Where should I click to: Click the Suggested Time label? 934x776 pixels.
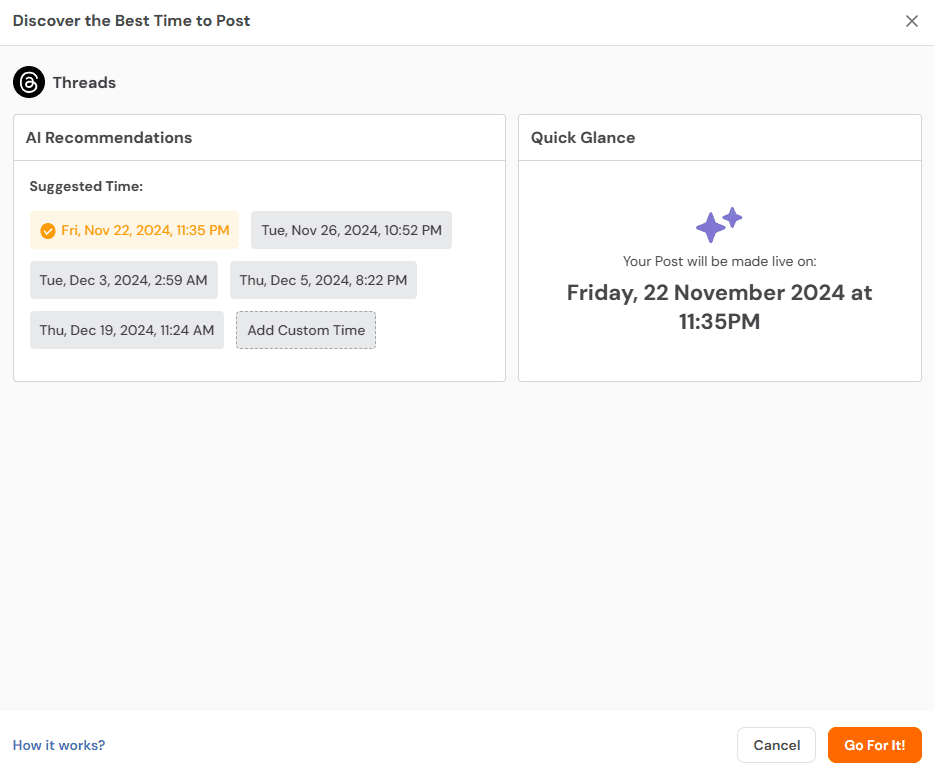pos(86,186)
